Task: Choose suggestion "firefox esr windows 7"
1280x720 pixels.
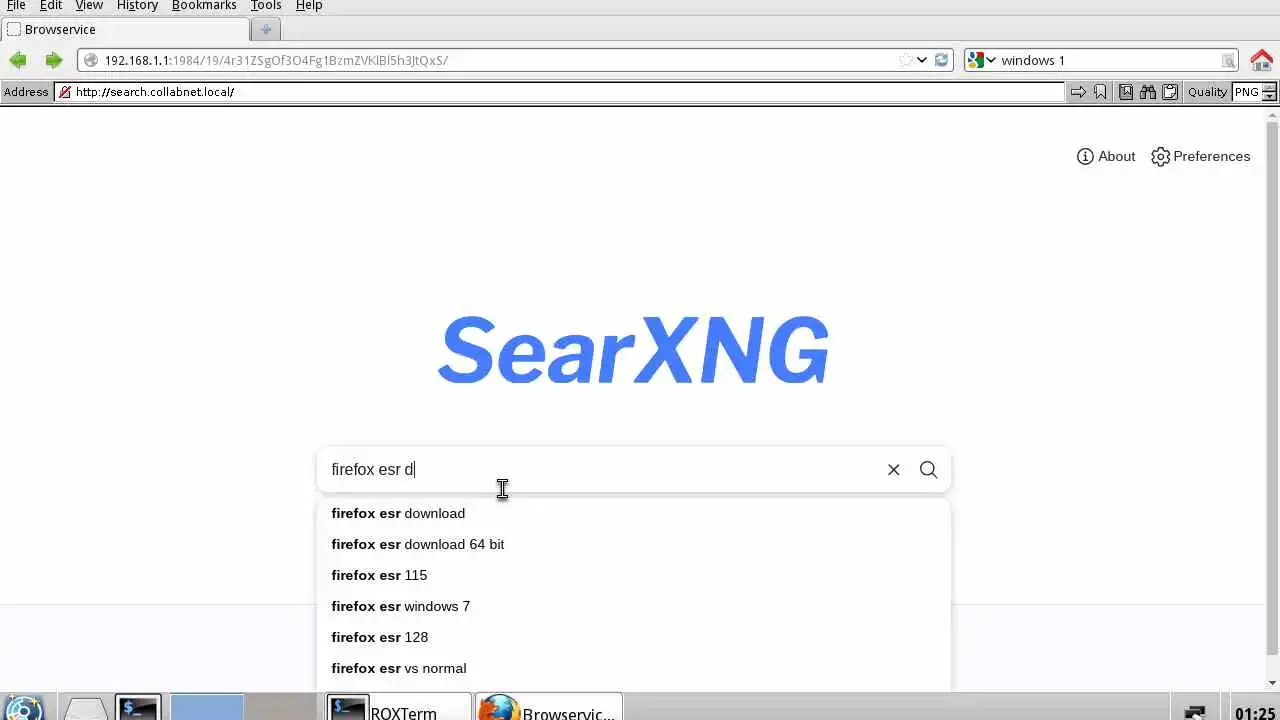Action: (634, 606)
